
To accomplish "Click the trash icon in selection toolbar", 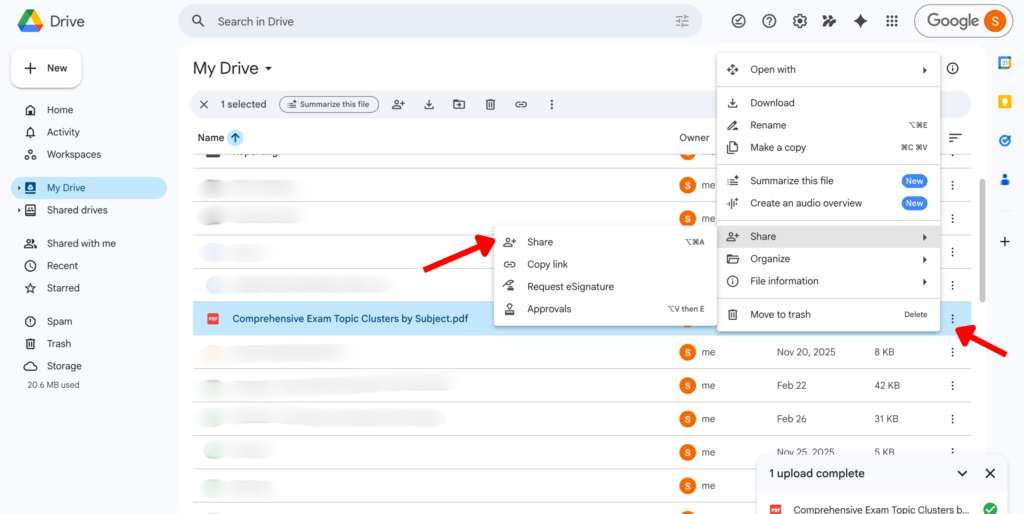I will pyautogui.click(x=490, y=104).
